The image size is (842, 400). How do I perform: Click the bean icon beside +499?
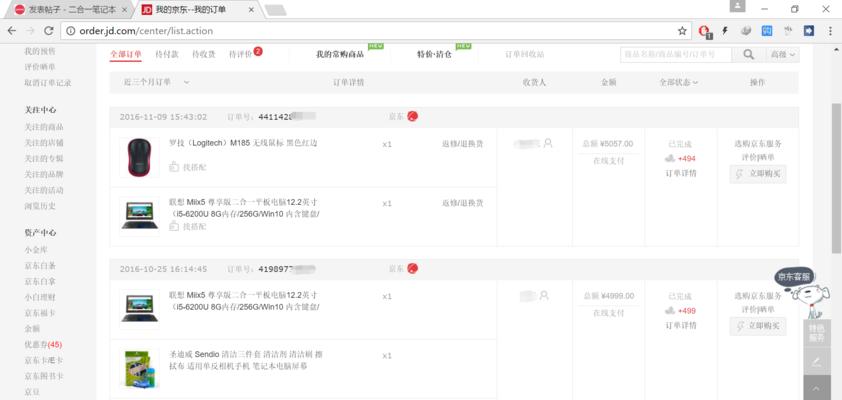pyautogui.click(x=670, y=310)
